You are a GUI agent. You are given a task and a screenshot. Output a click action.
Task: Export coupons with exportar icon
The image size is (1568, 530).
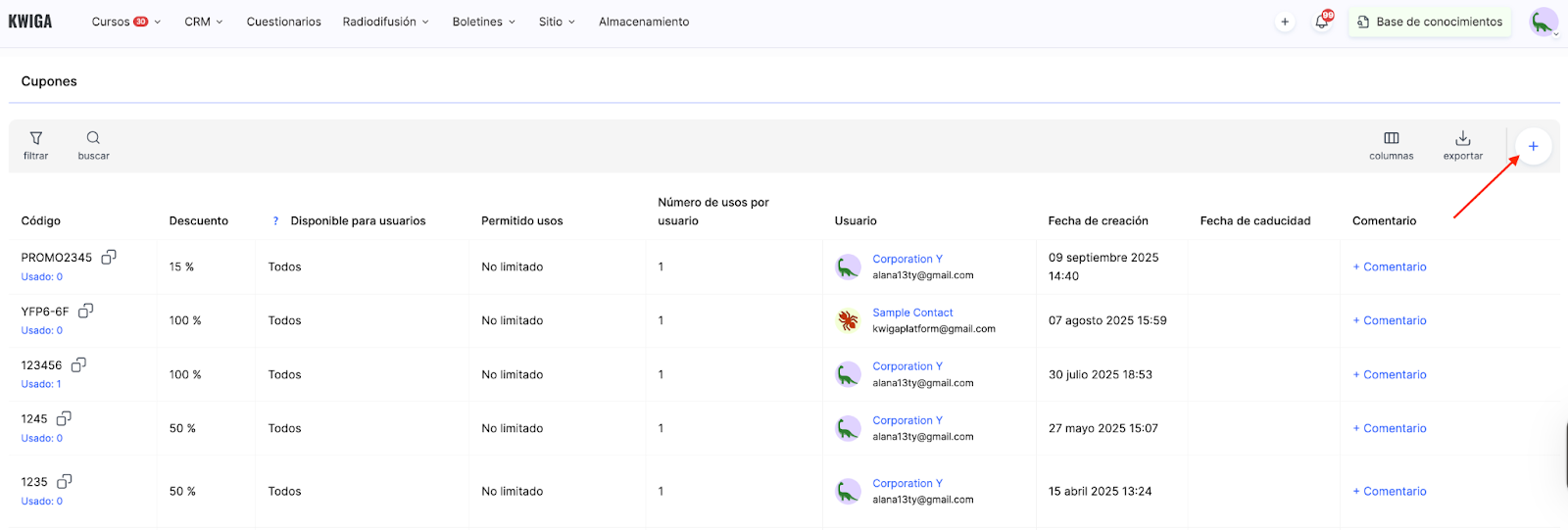point(1462,139)
